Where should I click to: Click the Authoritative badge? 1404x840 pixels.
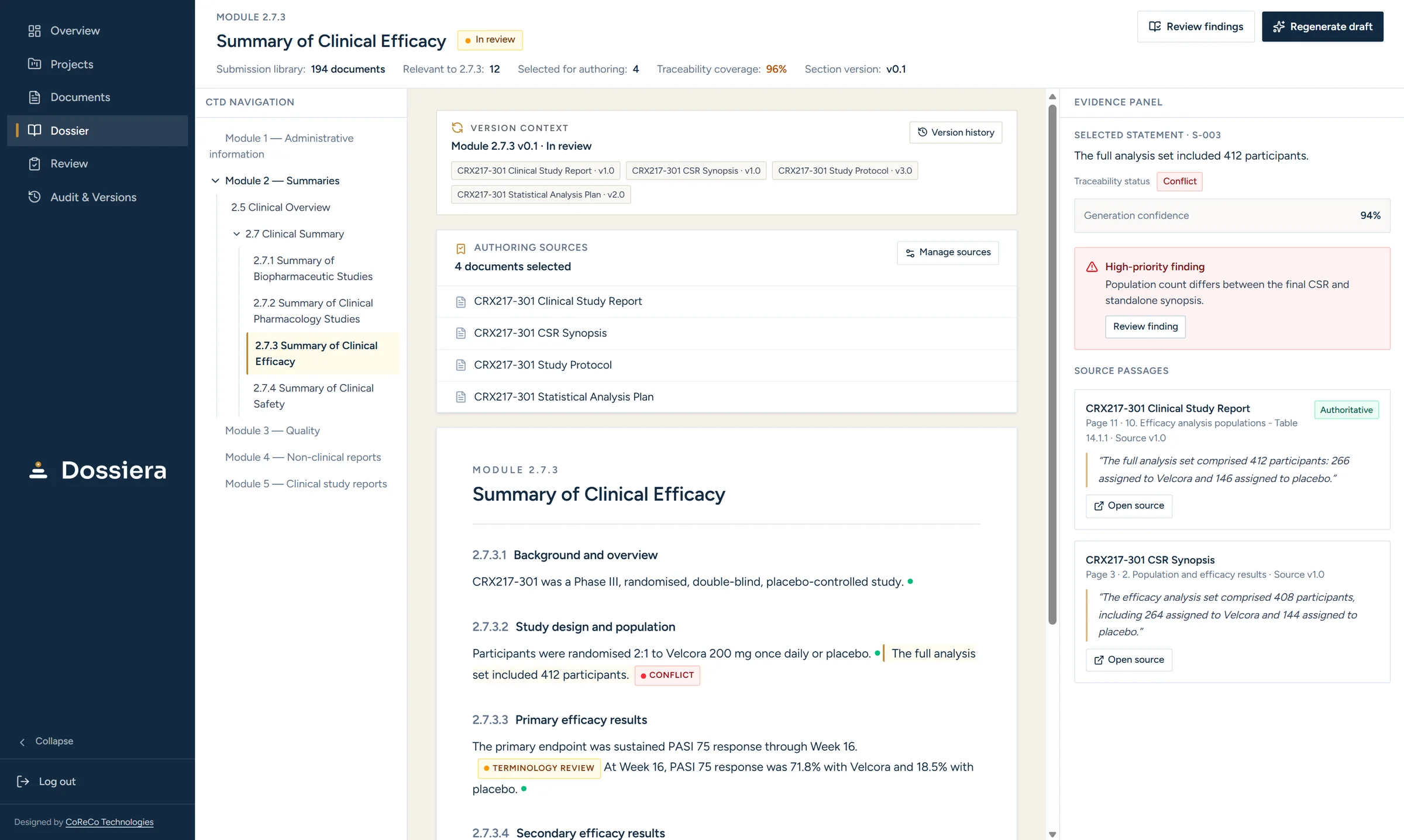tap(1346, 410)
